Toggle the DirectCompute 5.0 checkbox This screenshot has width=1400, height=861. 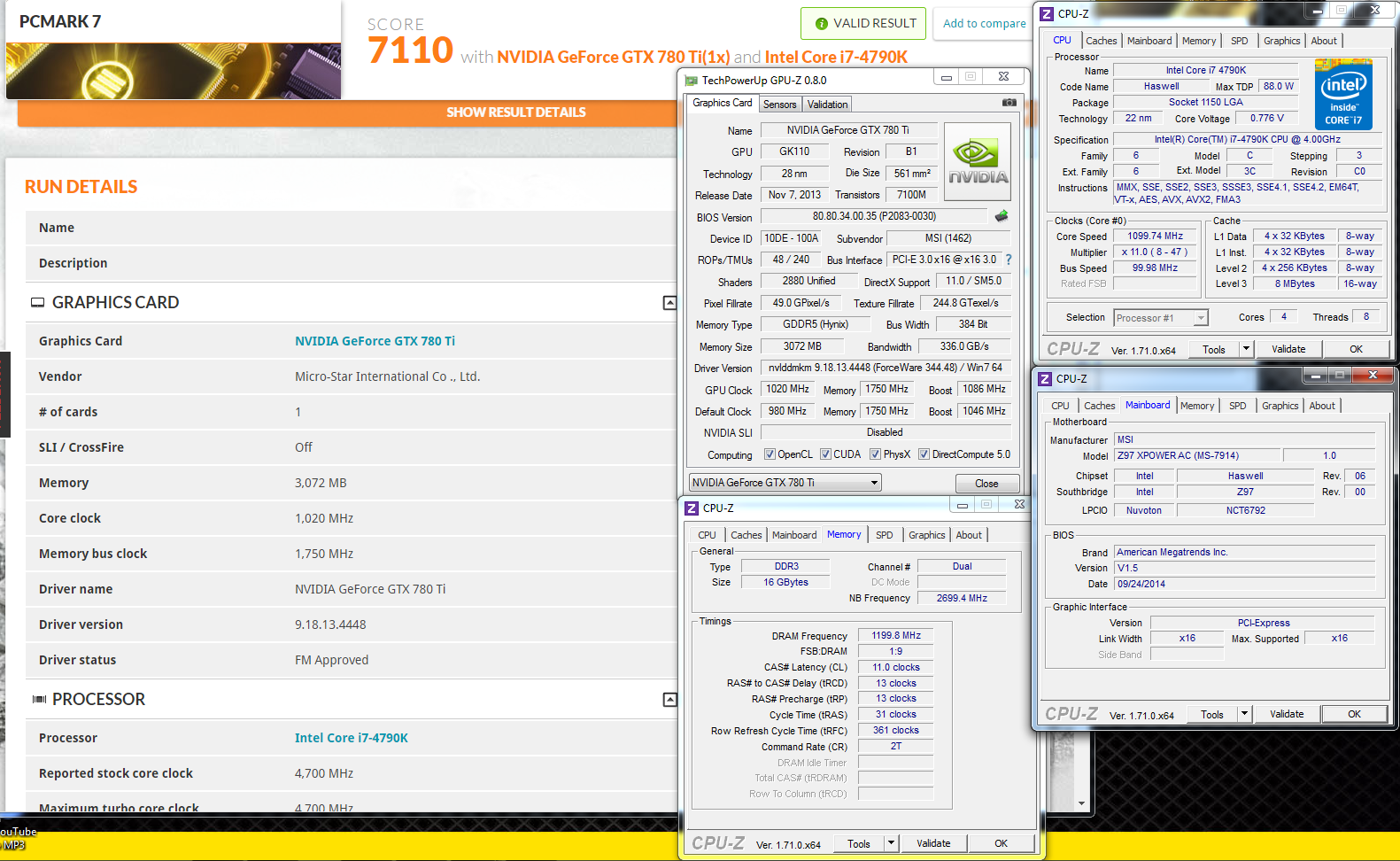pos(924,454)
